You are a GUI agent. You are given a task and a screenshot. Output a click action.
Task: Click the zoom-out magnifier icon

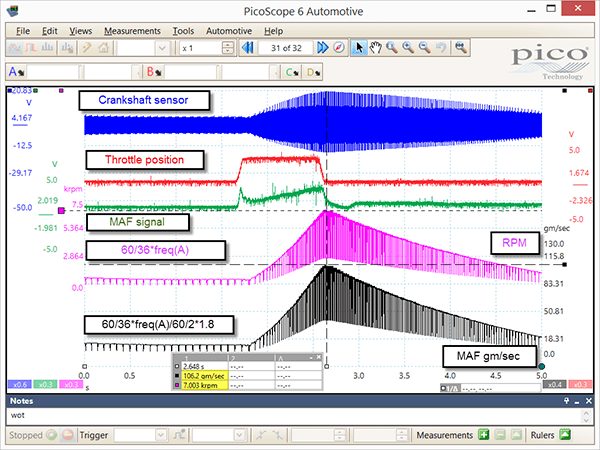pyautogui.click(x=424, y=48)
